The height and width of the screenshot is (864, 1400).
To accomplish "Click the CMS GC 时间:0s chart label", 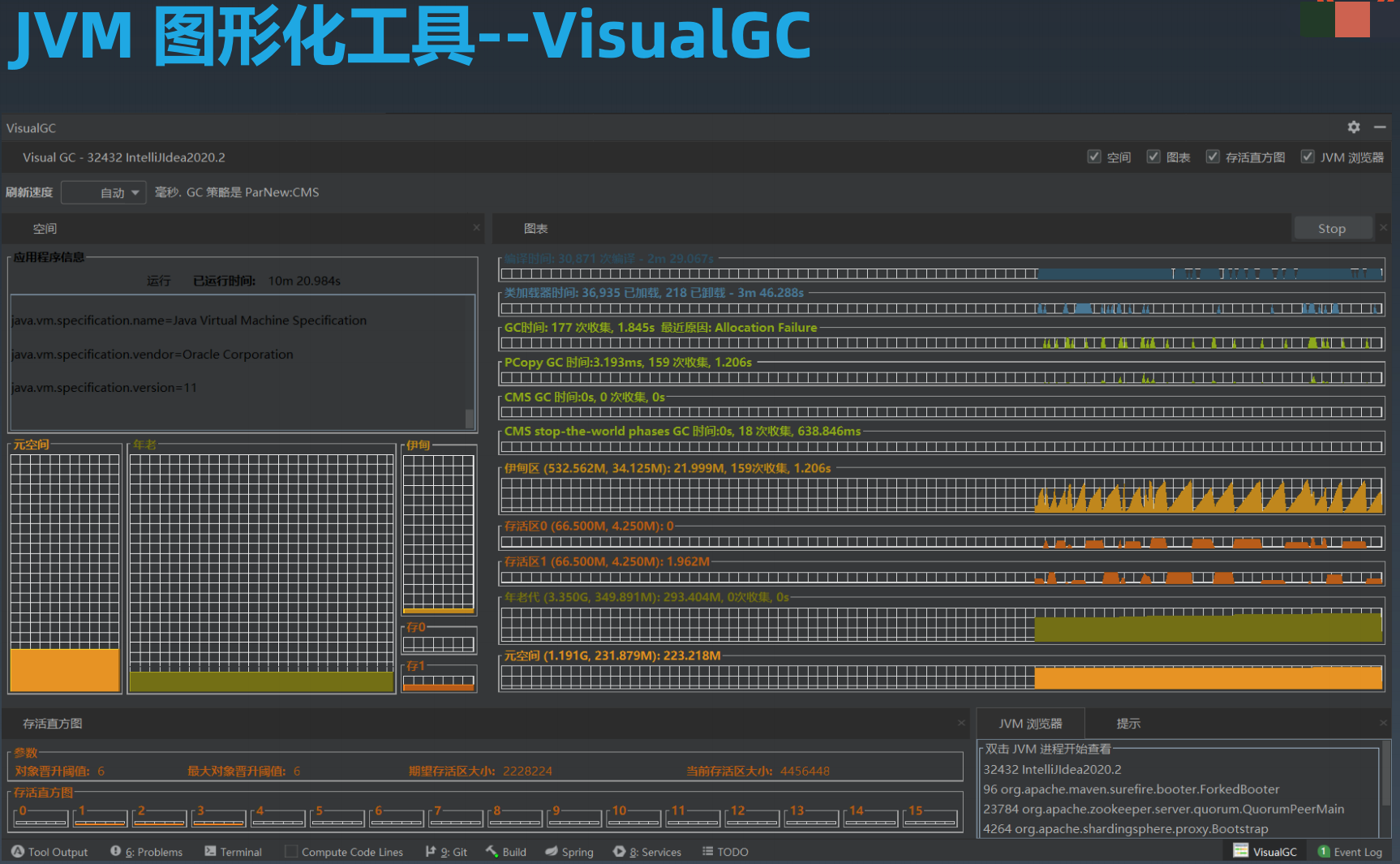I will (x=584, y=398).
